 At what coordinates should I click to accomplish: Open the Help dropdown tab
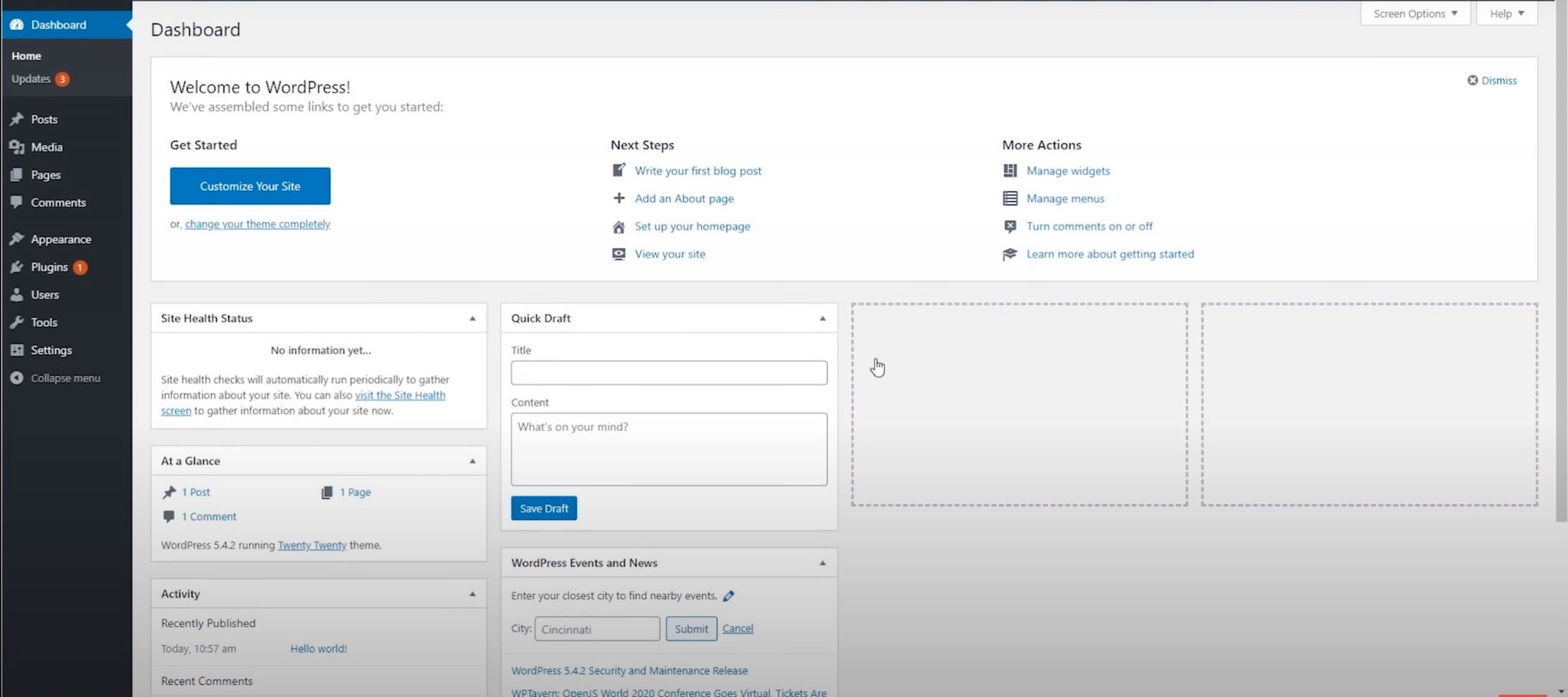point(1507,14)
